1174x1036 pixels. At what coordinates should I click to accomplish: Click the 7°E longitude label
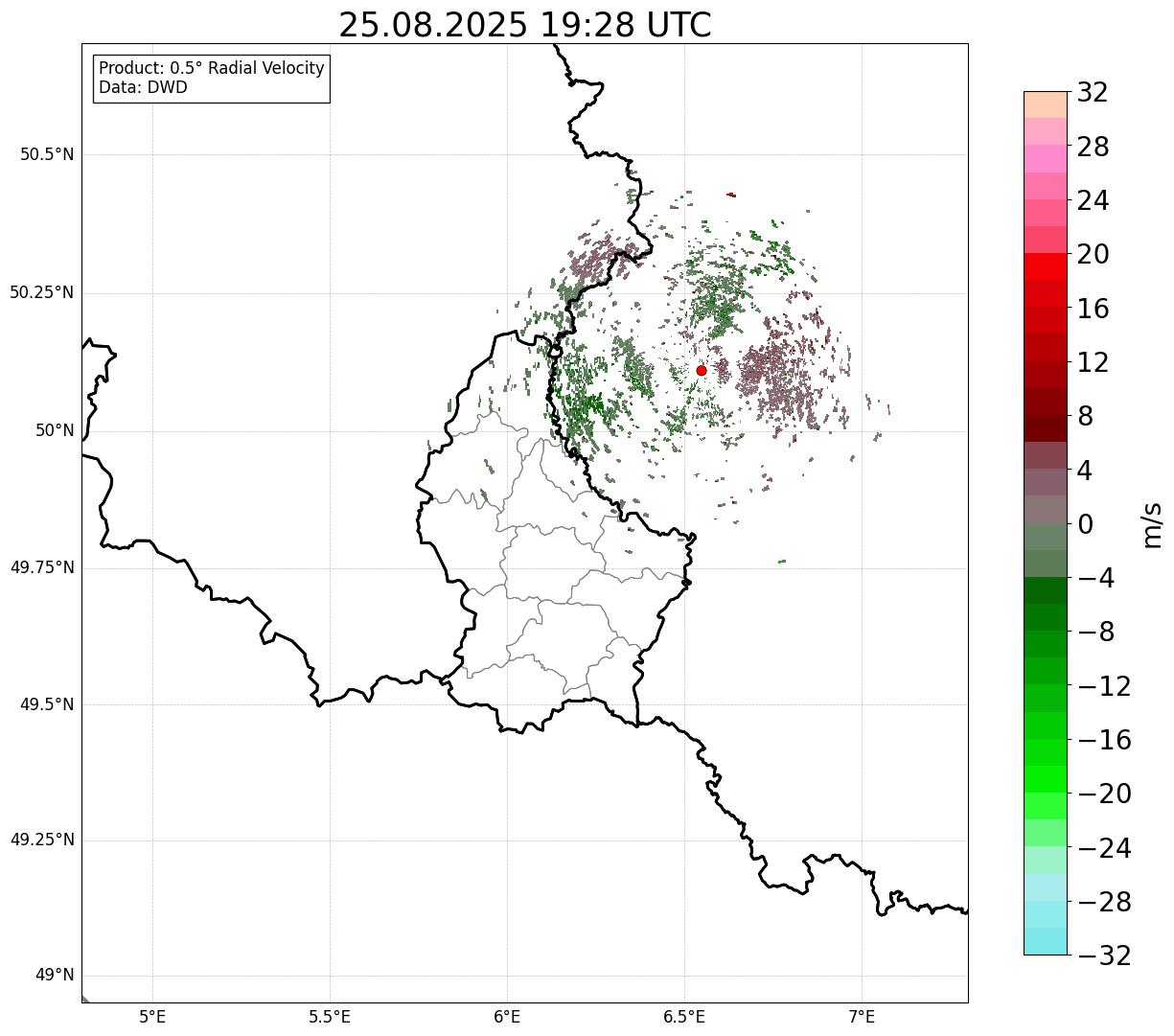[862, 1017]
